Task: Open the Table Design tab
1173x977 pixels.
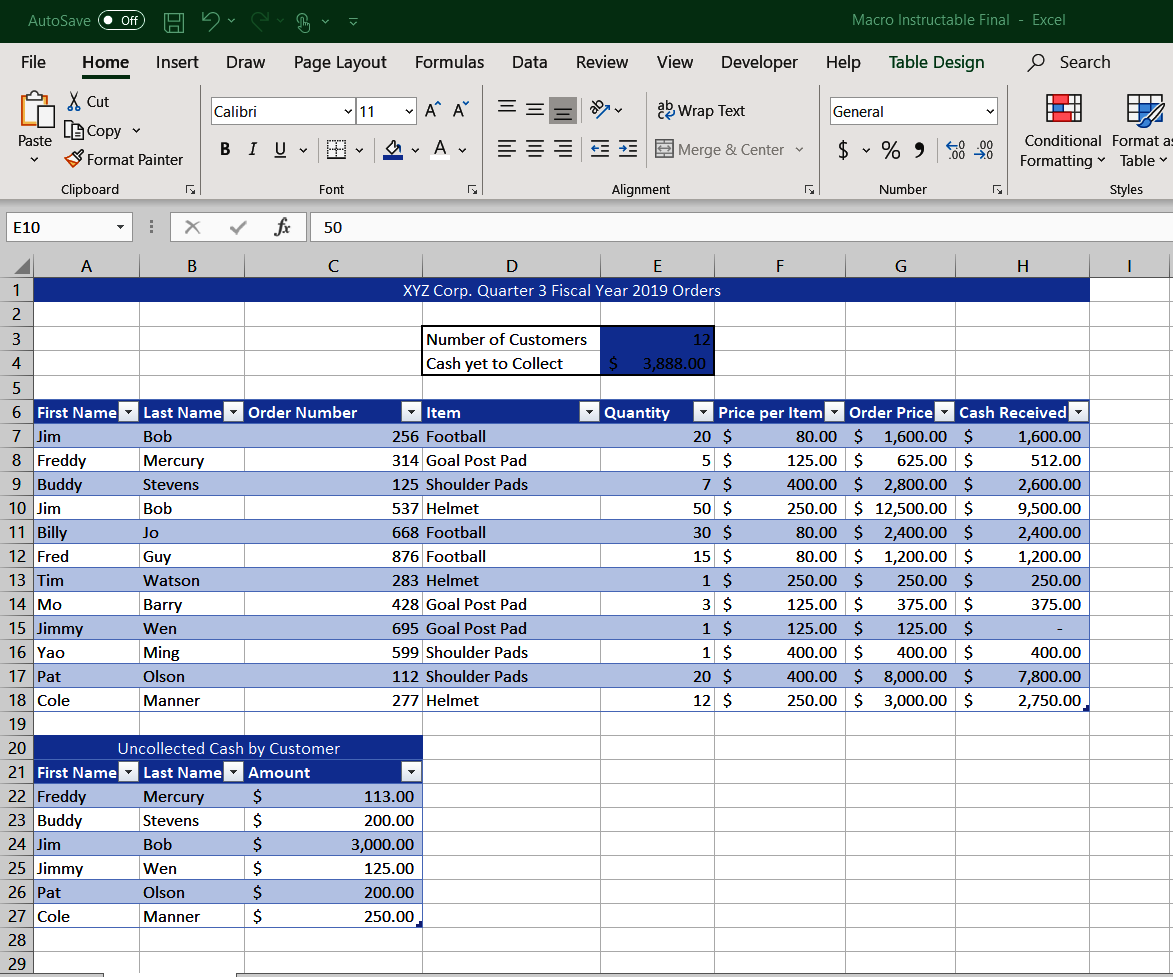Action: click(x=936, y=62)
